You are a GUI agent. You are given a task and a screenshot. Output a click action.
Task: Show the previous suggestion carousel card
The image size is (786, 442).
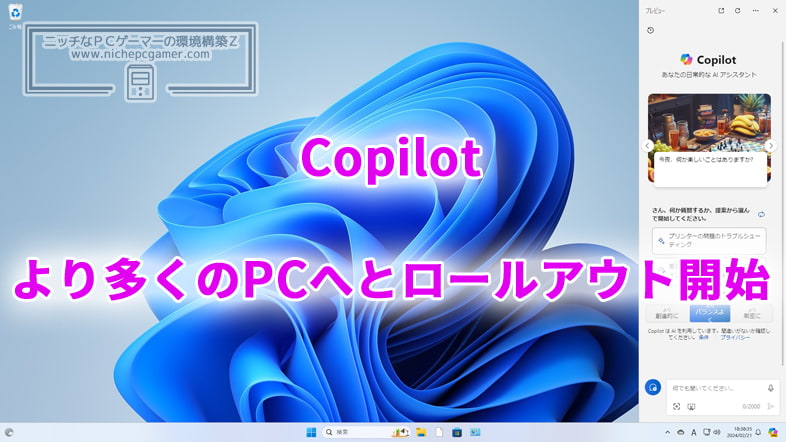(x=648, y=145)
